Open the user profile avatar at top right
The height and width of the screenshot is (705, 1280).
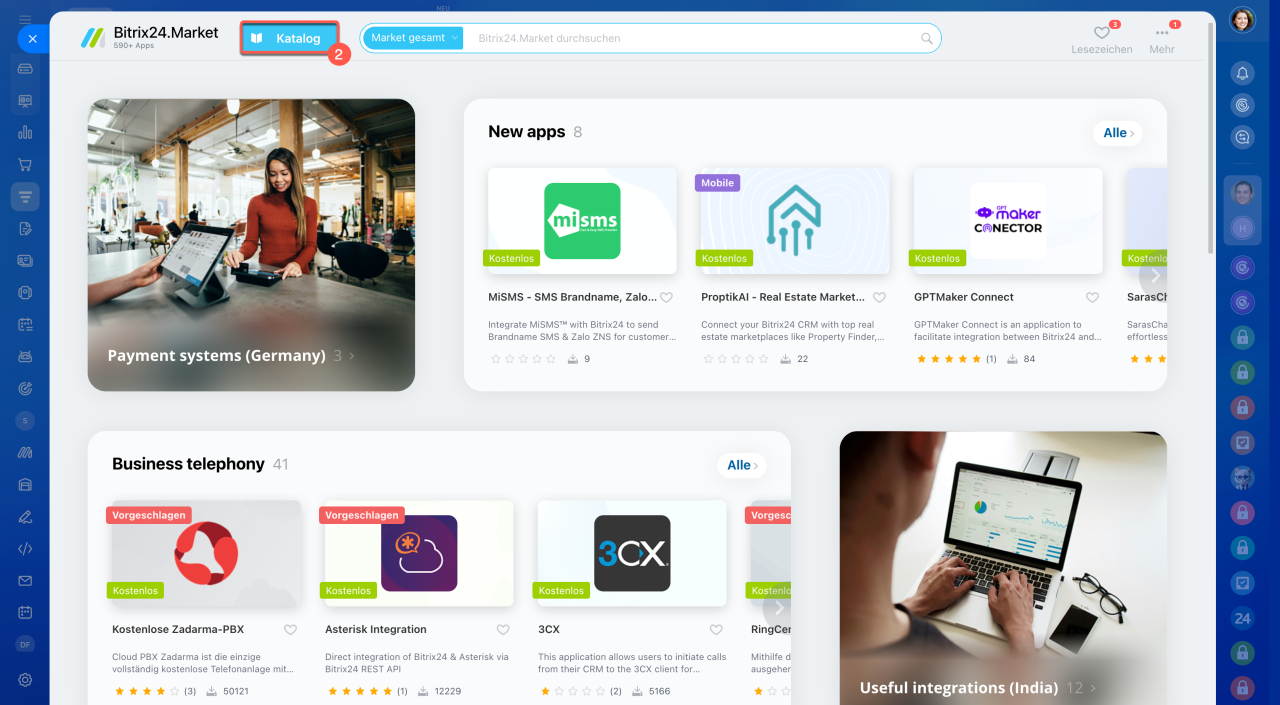pos(1242,20)
